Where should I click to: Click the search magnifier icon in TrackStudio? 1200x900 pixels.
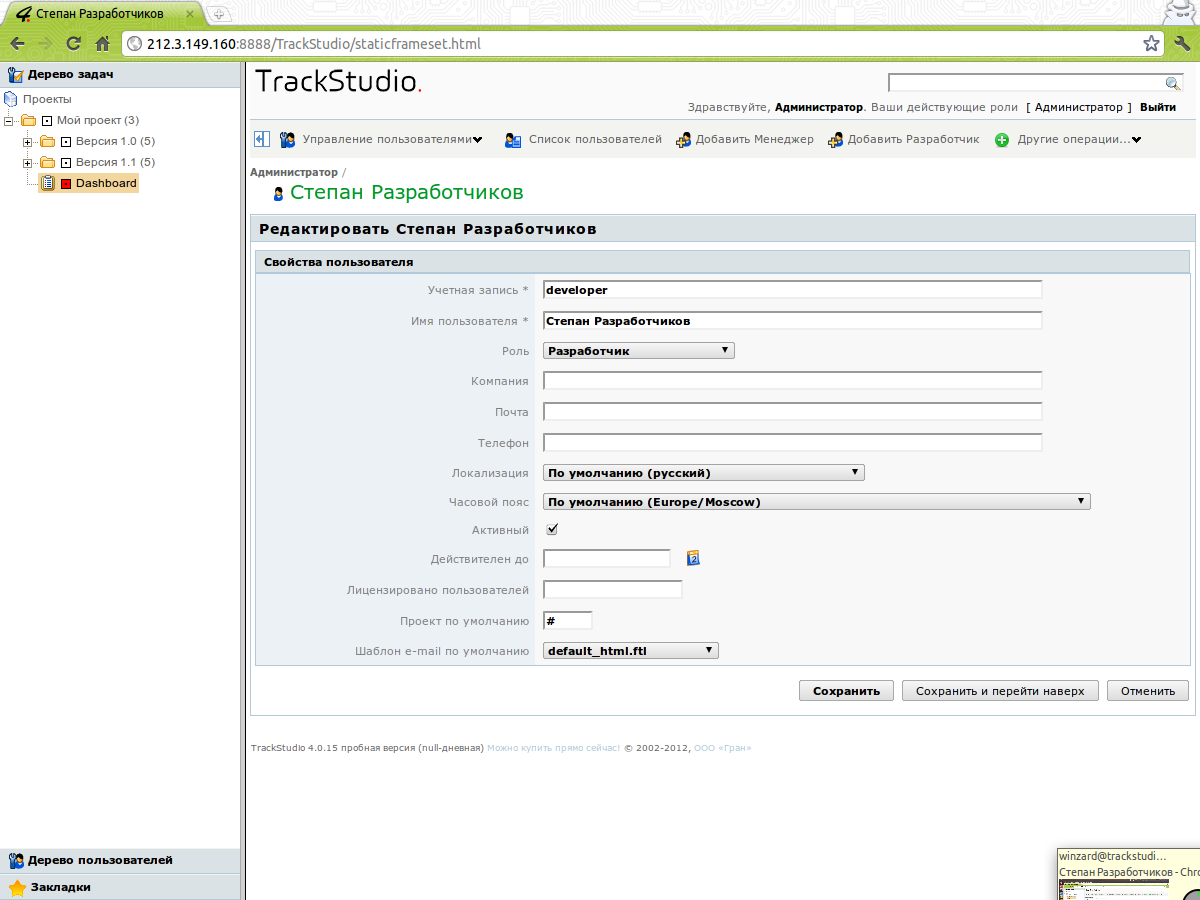coord(1173,83)
